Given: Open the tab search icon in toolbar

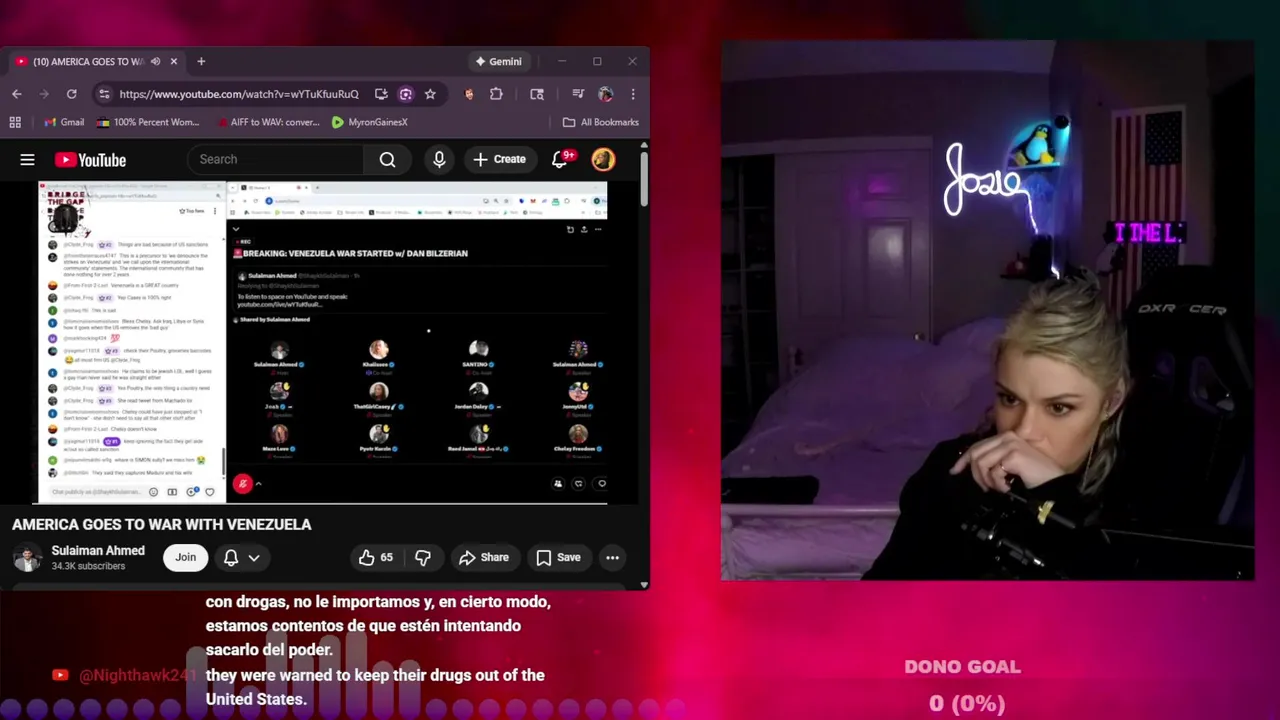Looking at the screenshot, I should [x=537, y=94].
